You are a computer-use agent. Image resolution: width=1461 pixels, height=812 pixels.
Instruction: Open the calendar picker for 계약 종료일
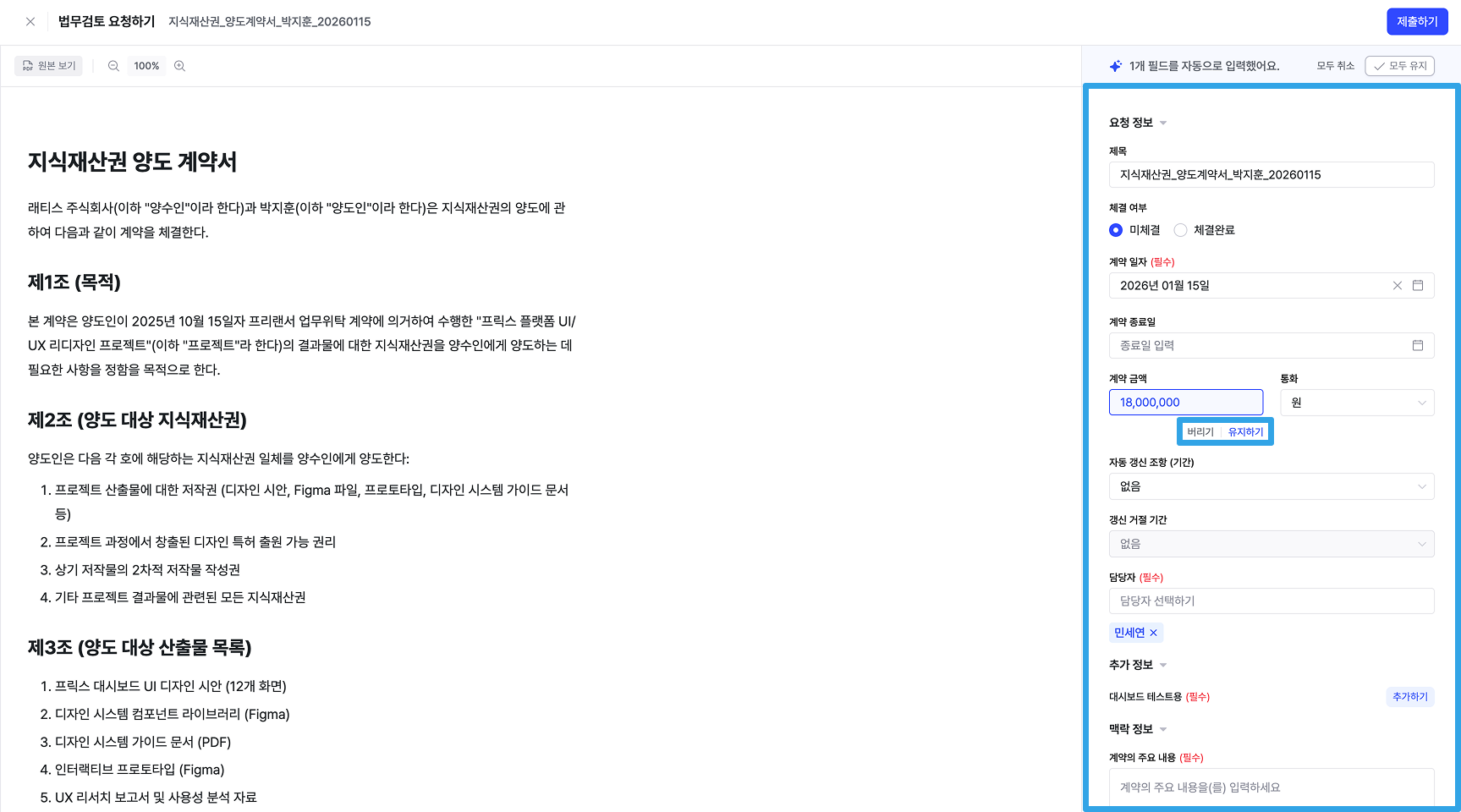(x=1418, y=345)
